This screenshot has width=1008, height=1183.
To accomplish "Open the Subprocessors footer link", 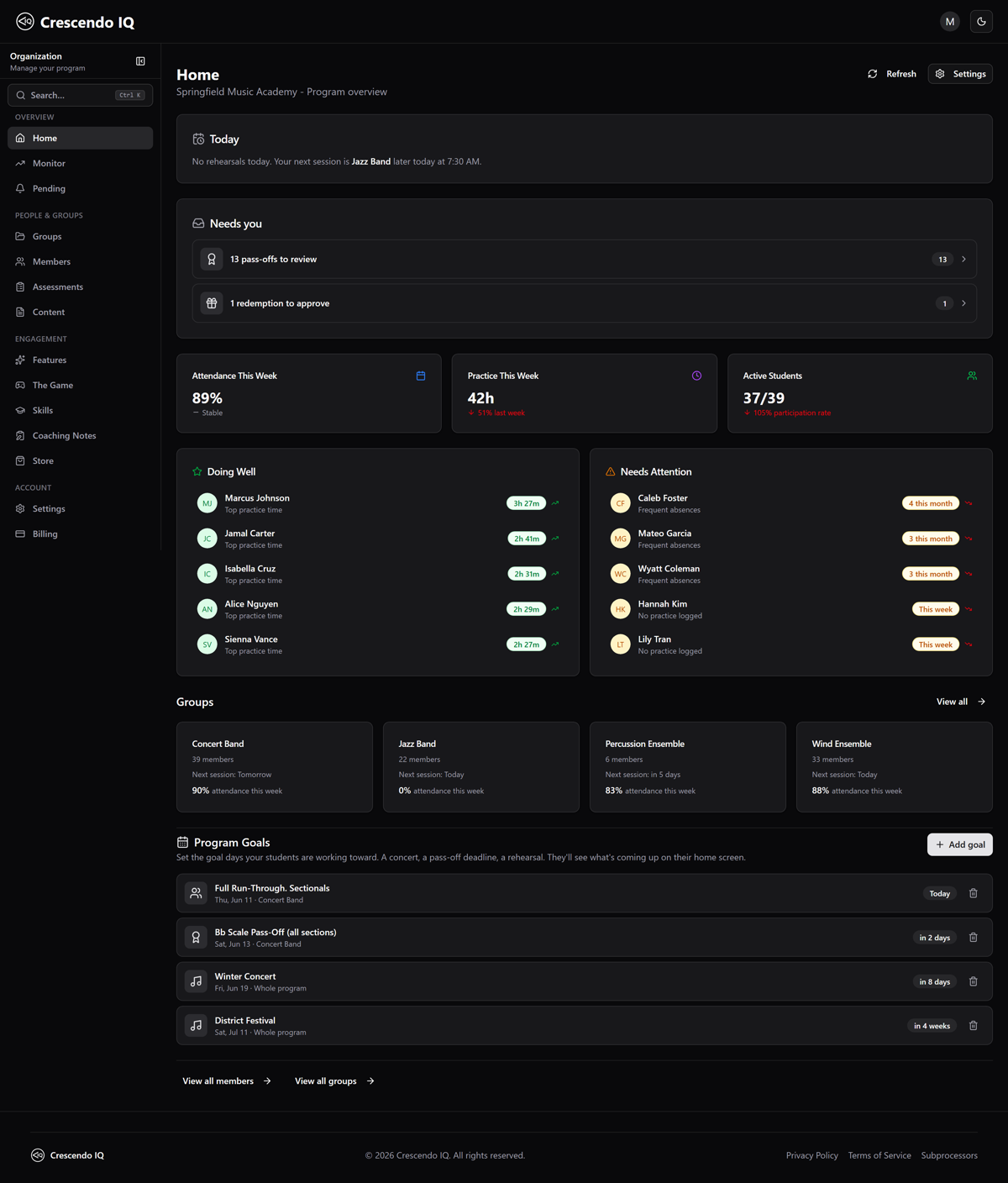I will pyautogui.click(x=949, y=1155).
